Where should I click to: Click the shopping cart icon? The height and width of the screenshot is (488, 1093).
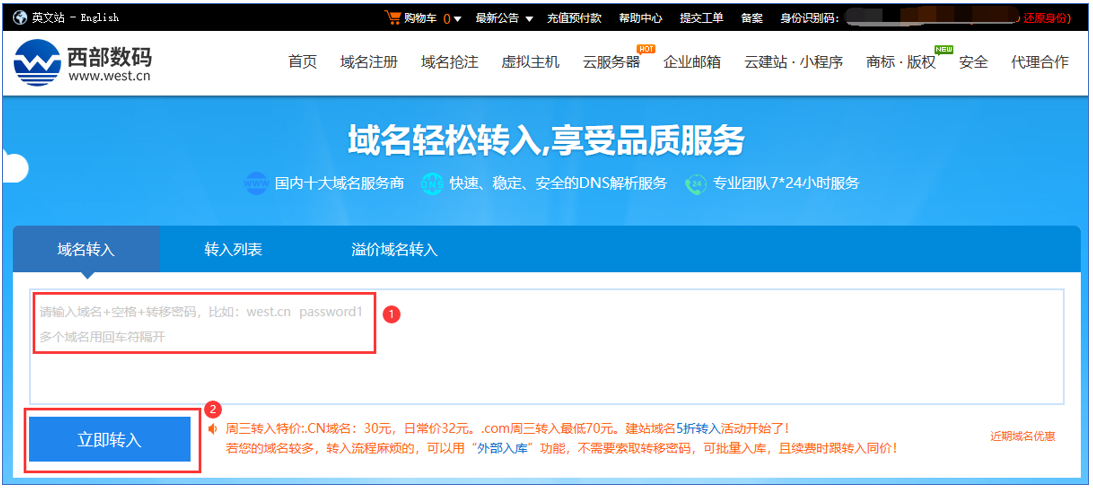click(x=392, y=17)
